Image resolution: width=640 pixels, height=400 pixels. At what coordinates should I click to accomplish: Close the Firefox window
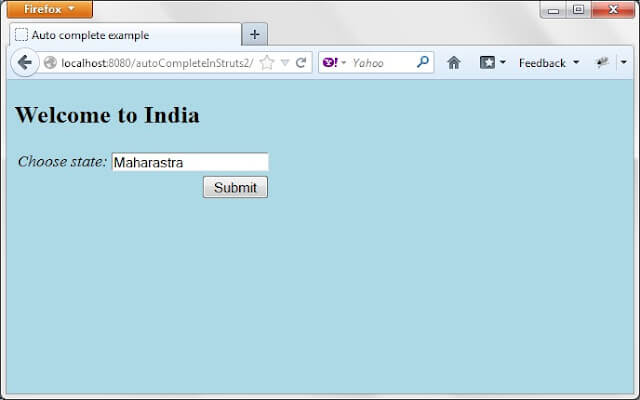pyautogui.click(x=613, y=9)
